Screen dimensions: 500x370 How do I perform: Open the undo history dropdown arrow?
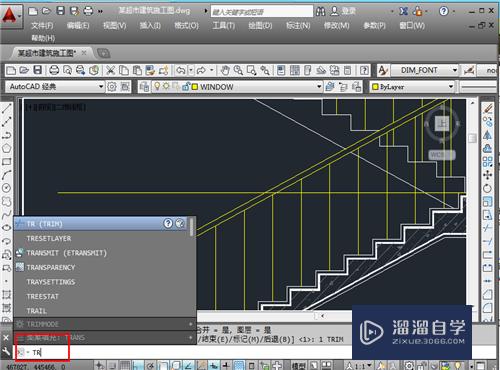191,70
